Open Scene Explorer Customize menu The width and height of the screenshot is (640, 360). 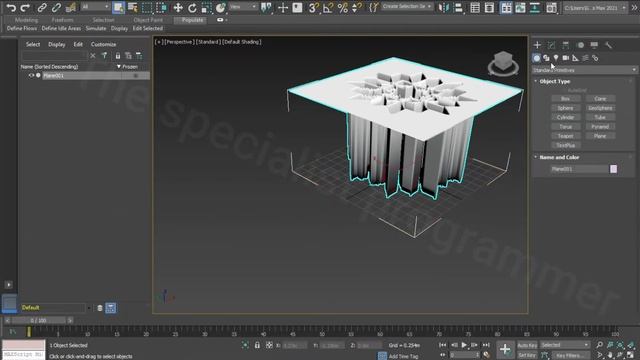coord(103,44)
